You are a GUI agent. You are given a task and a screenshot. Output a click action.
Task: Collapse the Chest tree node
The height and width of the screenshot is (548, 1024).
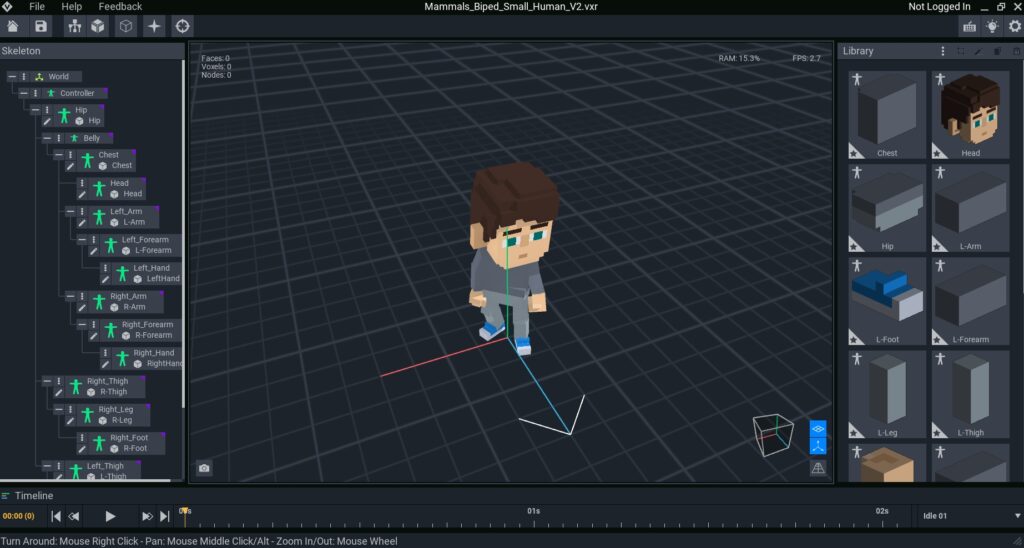coord(59,155)
